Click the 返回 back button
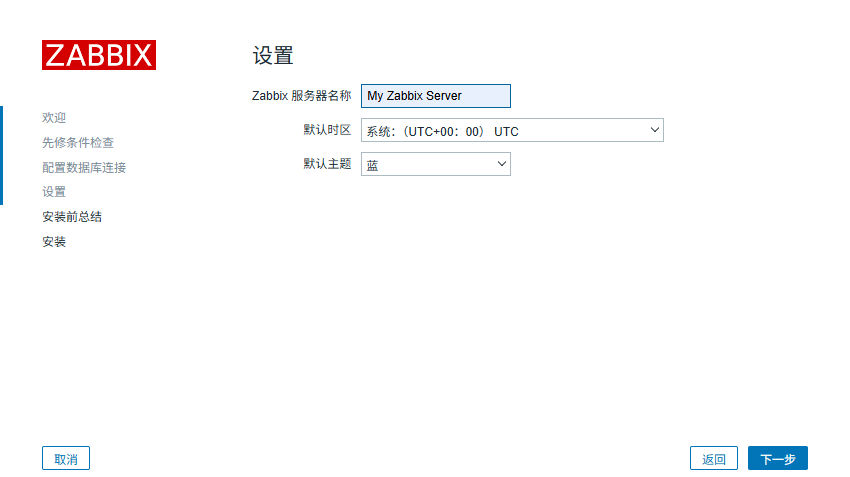This screenshot has width=850, height=477. click(x=713, y=459)
